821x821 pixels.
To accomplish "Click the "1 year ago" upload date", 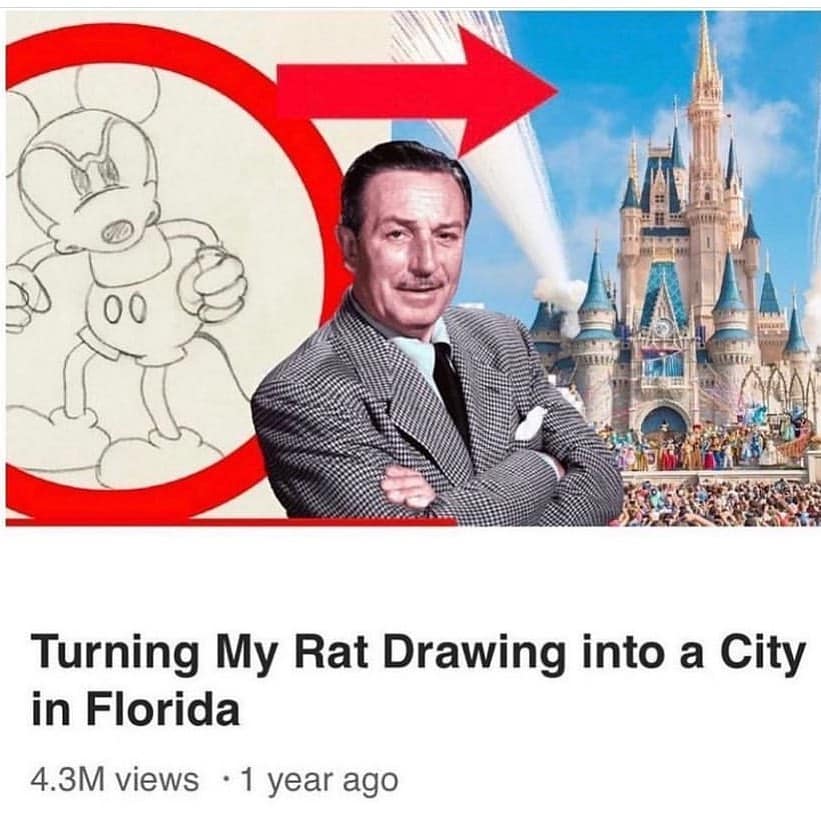I will pyautogui.click(x=319, y=781).
